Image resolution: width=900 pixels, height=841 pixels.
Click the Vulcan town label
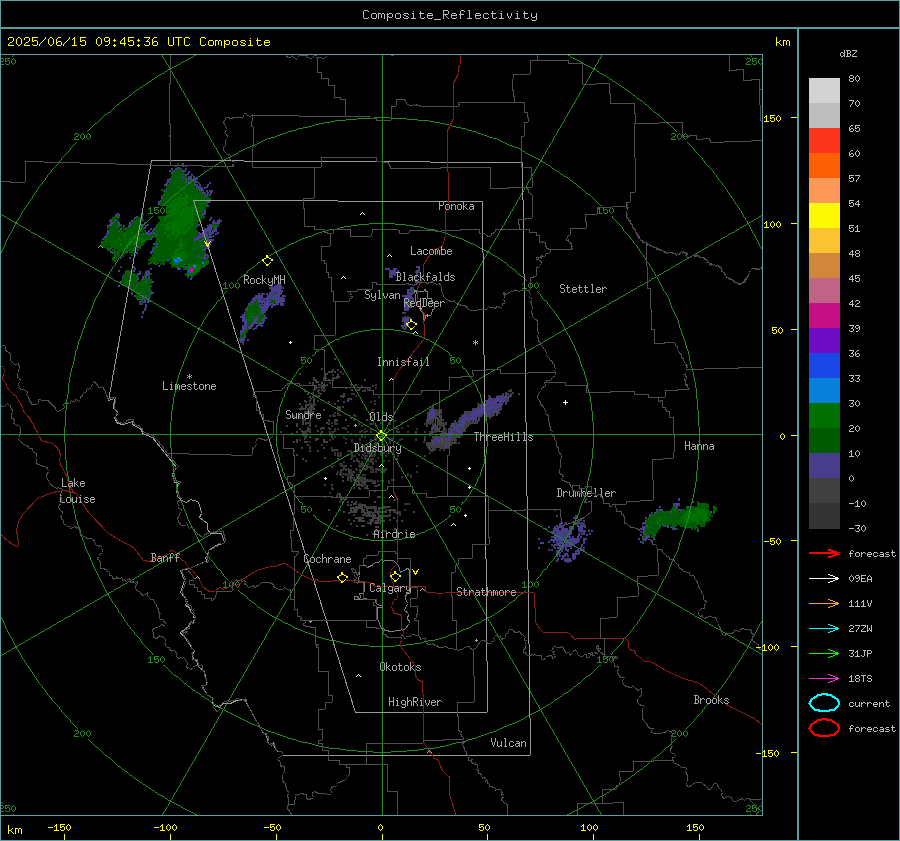[x=508, y=743]
